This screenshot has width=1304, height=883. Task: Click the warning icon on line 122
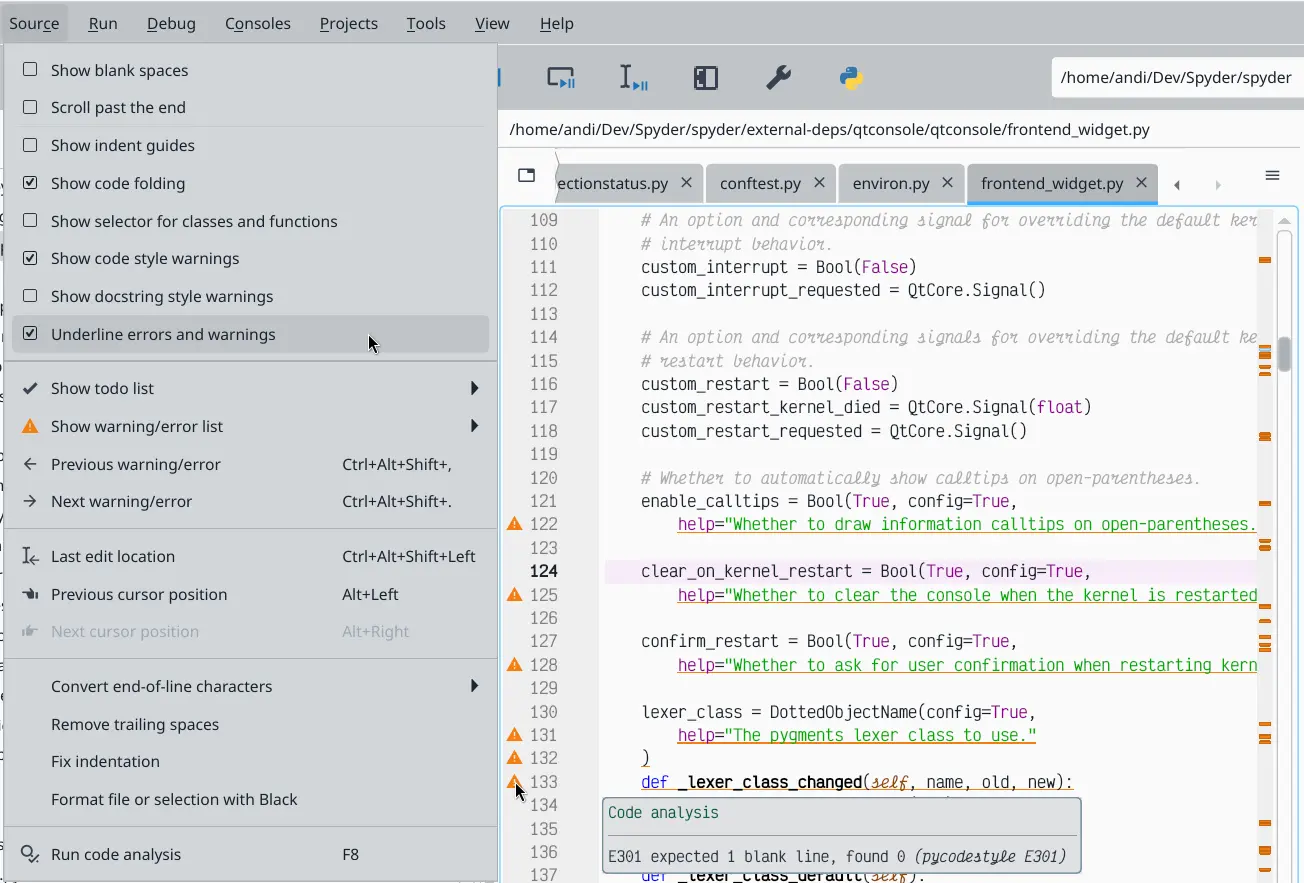click(x=514, y=524)
